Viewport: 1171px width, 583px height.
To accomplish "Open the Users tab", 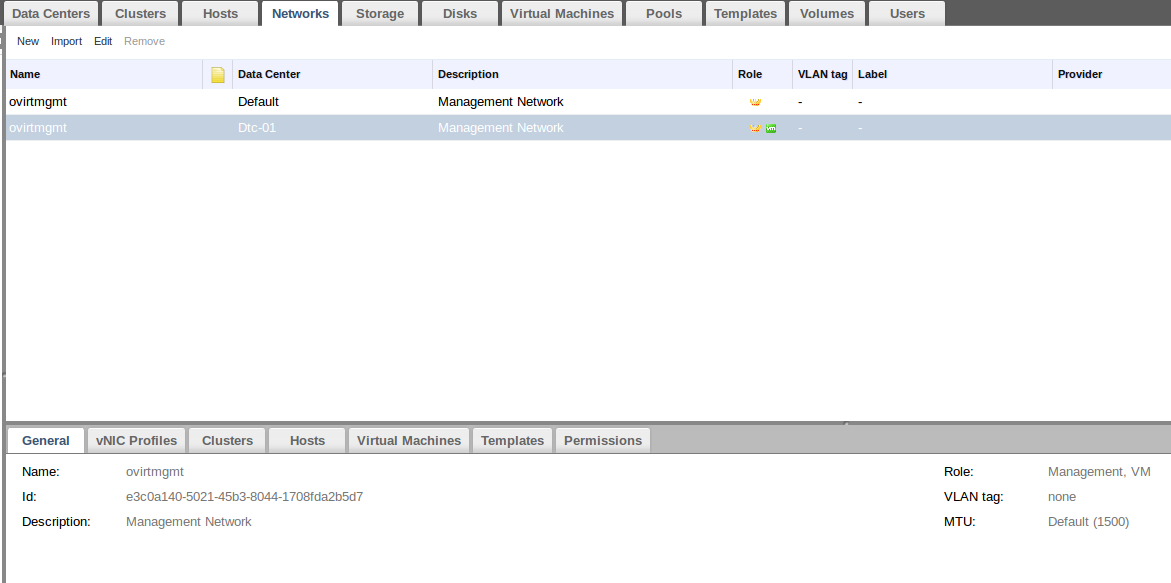I will [x=907, y=14].
